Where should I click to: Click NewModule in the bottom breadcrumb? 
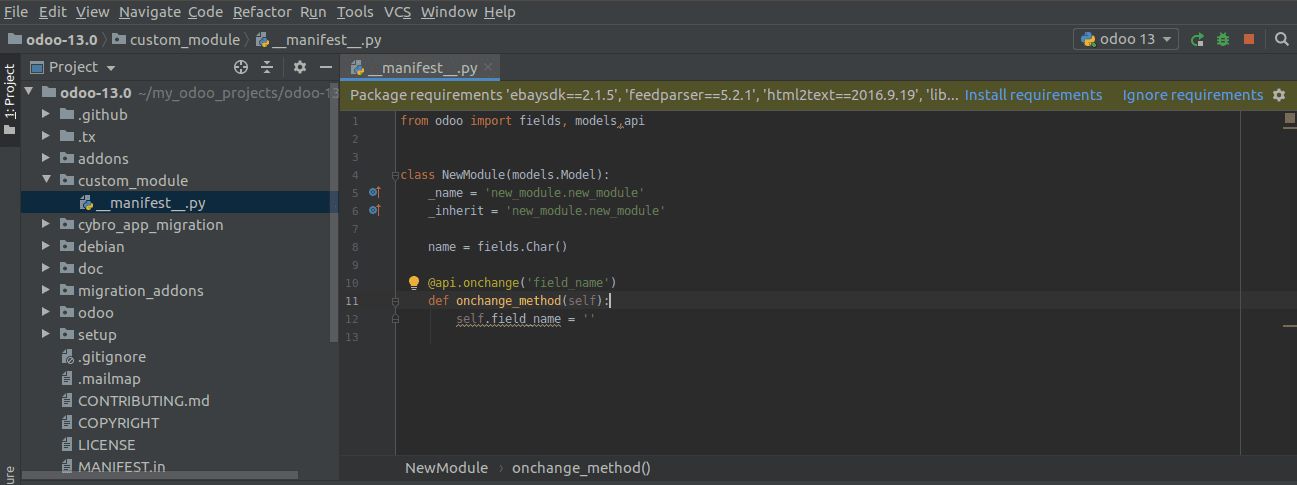coord(446,467)
